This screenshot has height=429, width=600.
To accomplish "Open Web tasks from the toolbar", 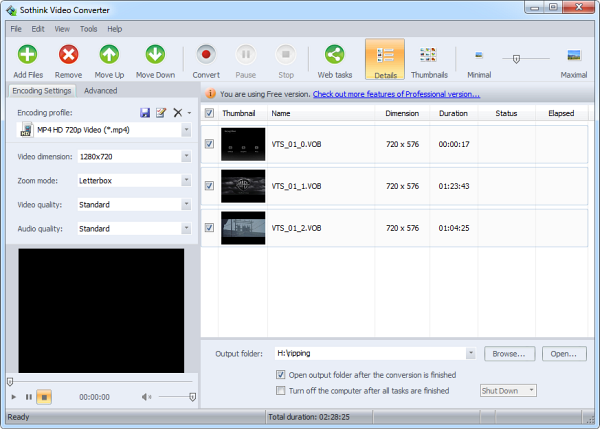I will point(335,54).
